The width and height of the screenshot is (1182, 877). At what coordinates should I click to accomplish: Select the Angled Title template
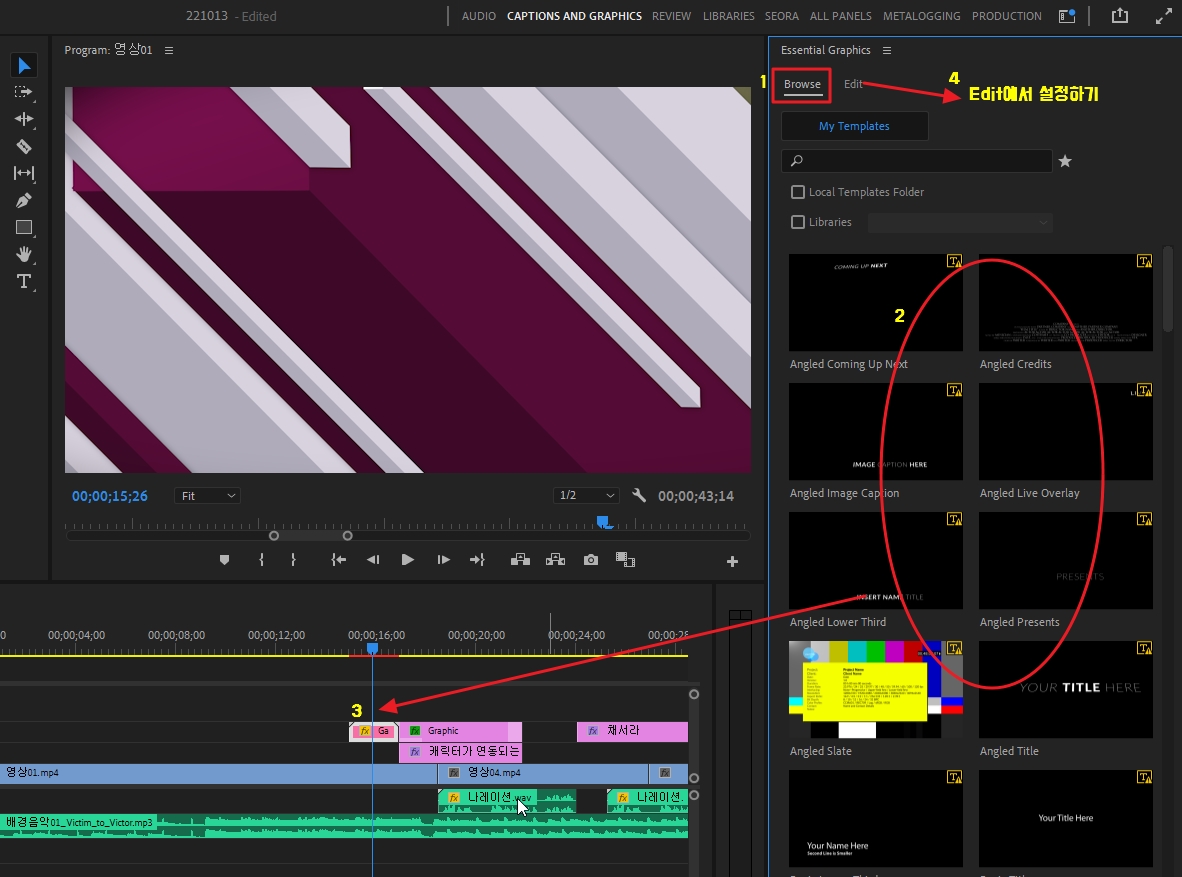pyautogui.click(x=1066, y=689)
